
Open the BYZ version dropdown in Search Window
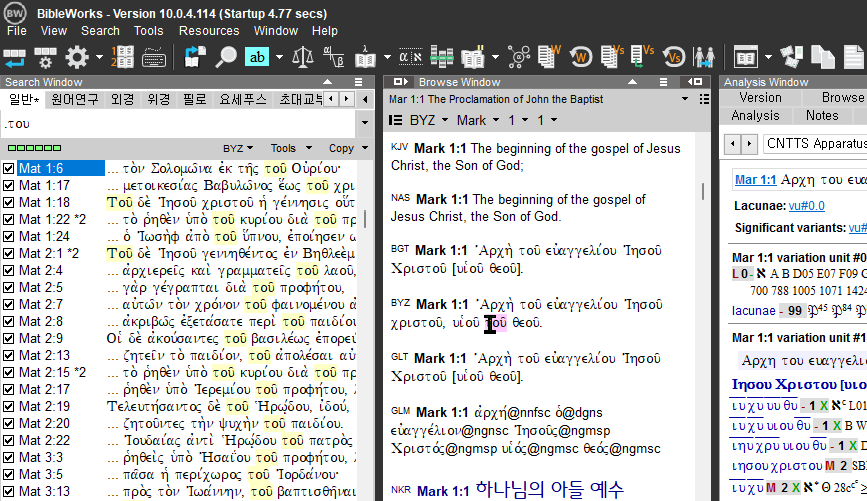tap(238, 148)
